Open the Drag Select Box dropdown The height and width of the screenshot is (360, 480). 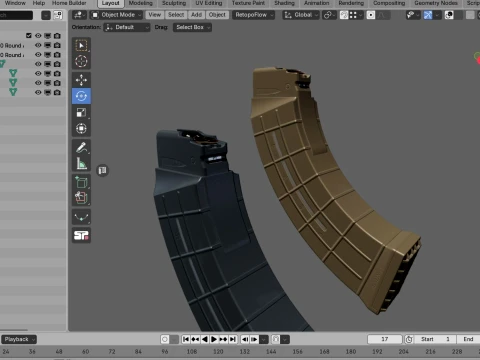click(192, 27)
